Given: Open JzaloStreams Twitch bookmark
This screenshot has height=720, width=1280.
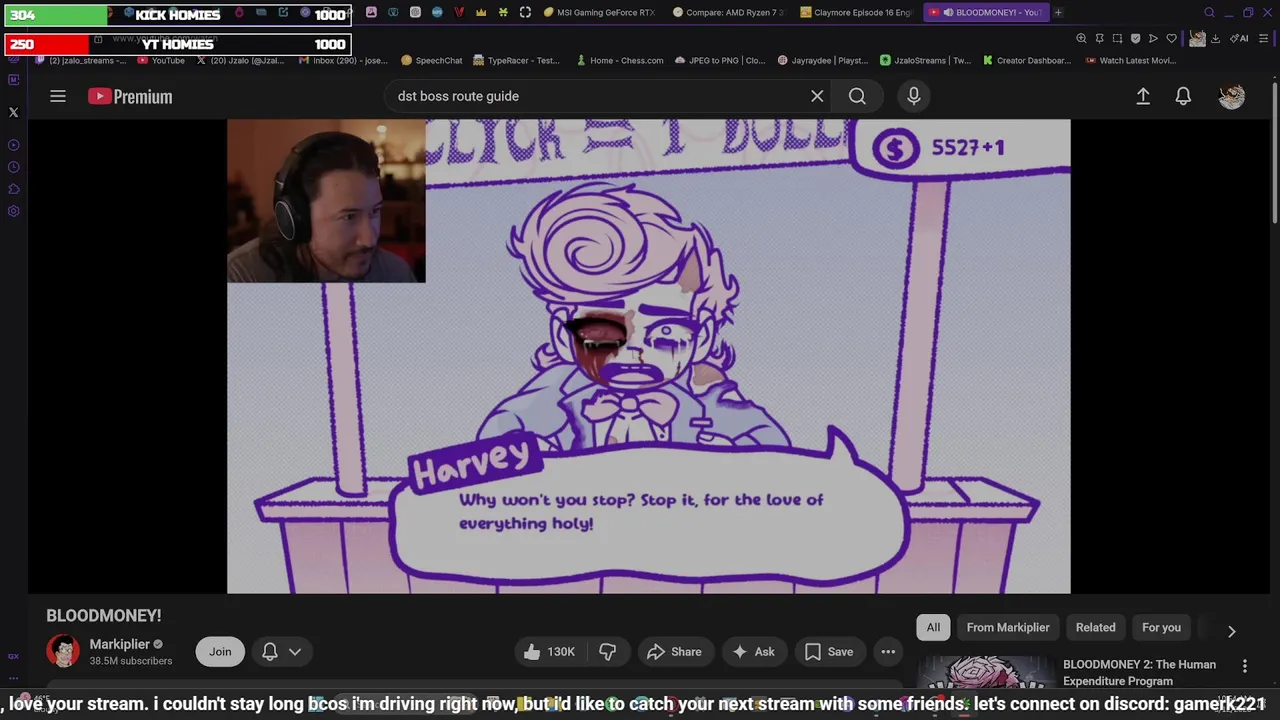Looking at the screenshot, I should [925, 60].
